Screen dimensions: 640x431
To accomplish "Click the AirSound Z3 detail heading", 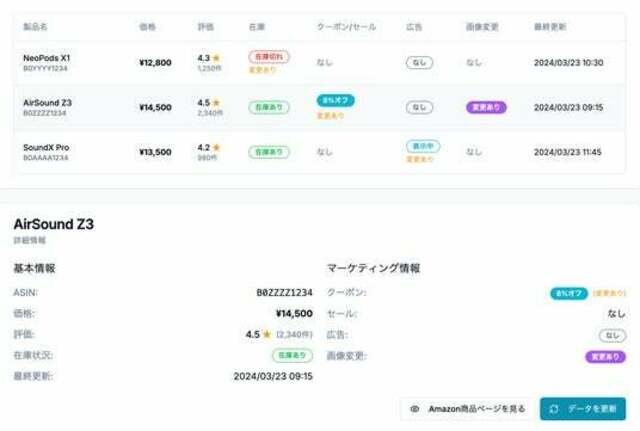I will tap(53, 224).
